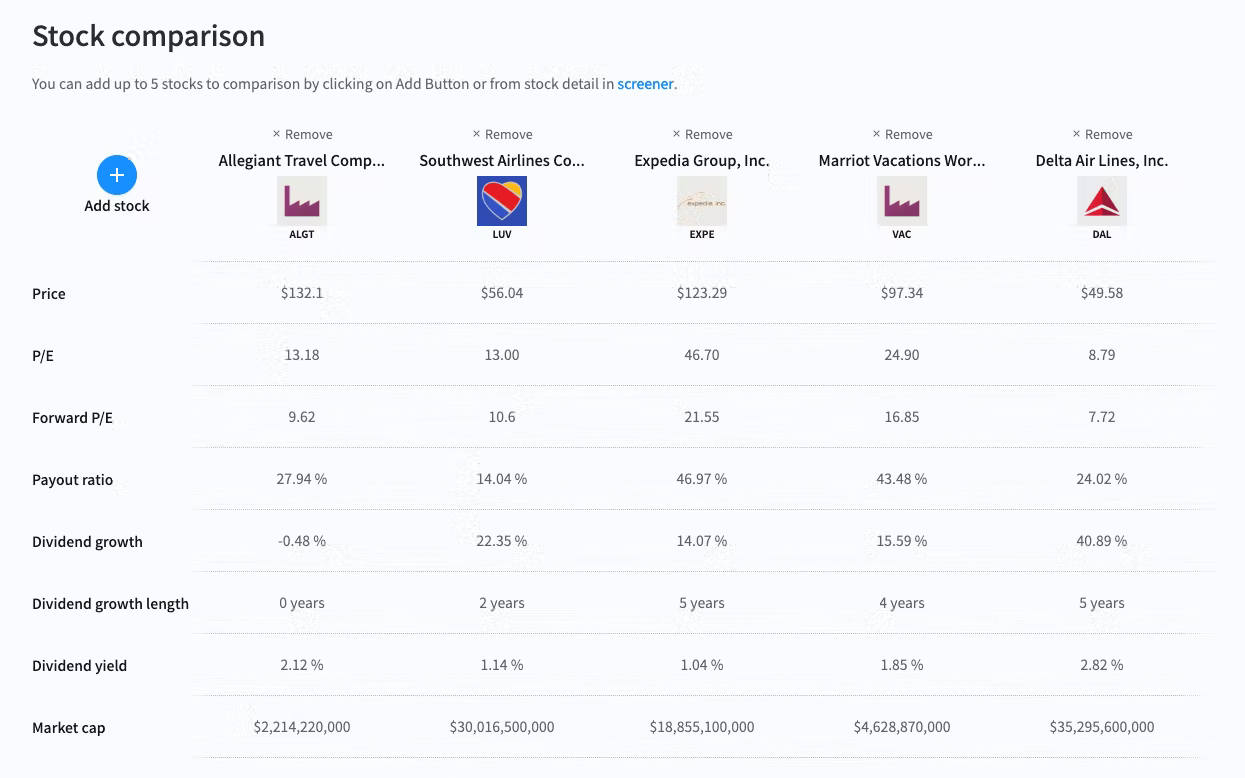Click the Southwest Airlines heart logo
1245x778 pixels.
point(502,201)
